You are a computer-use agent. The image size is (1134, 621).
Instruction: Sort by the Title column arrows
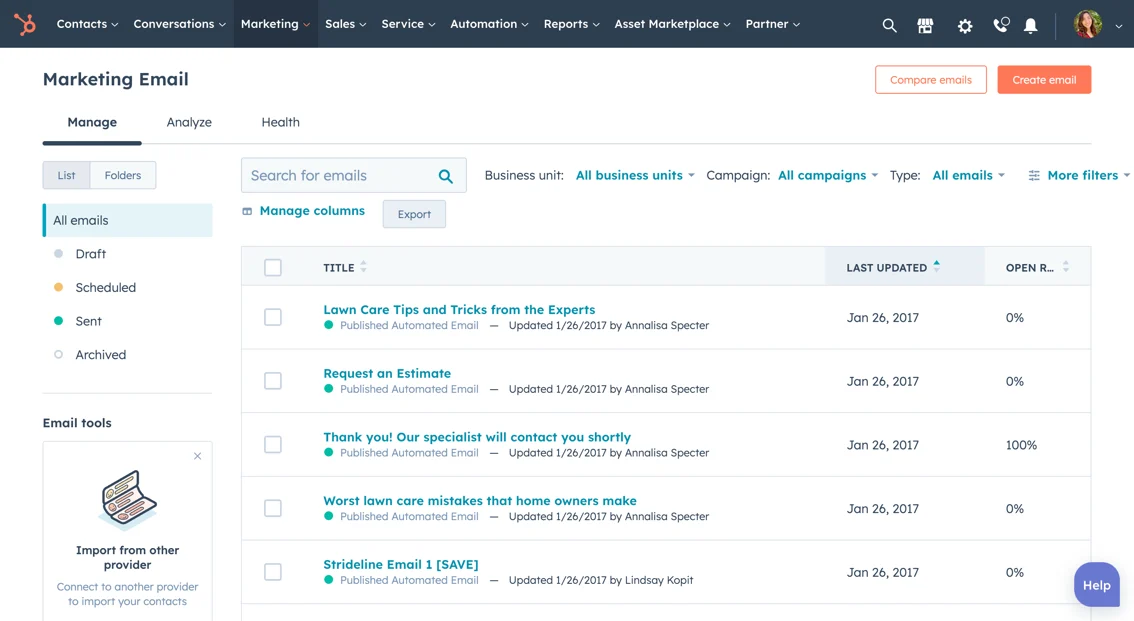(x=364, y=267)
